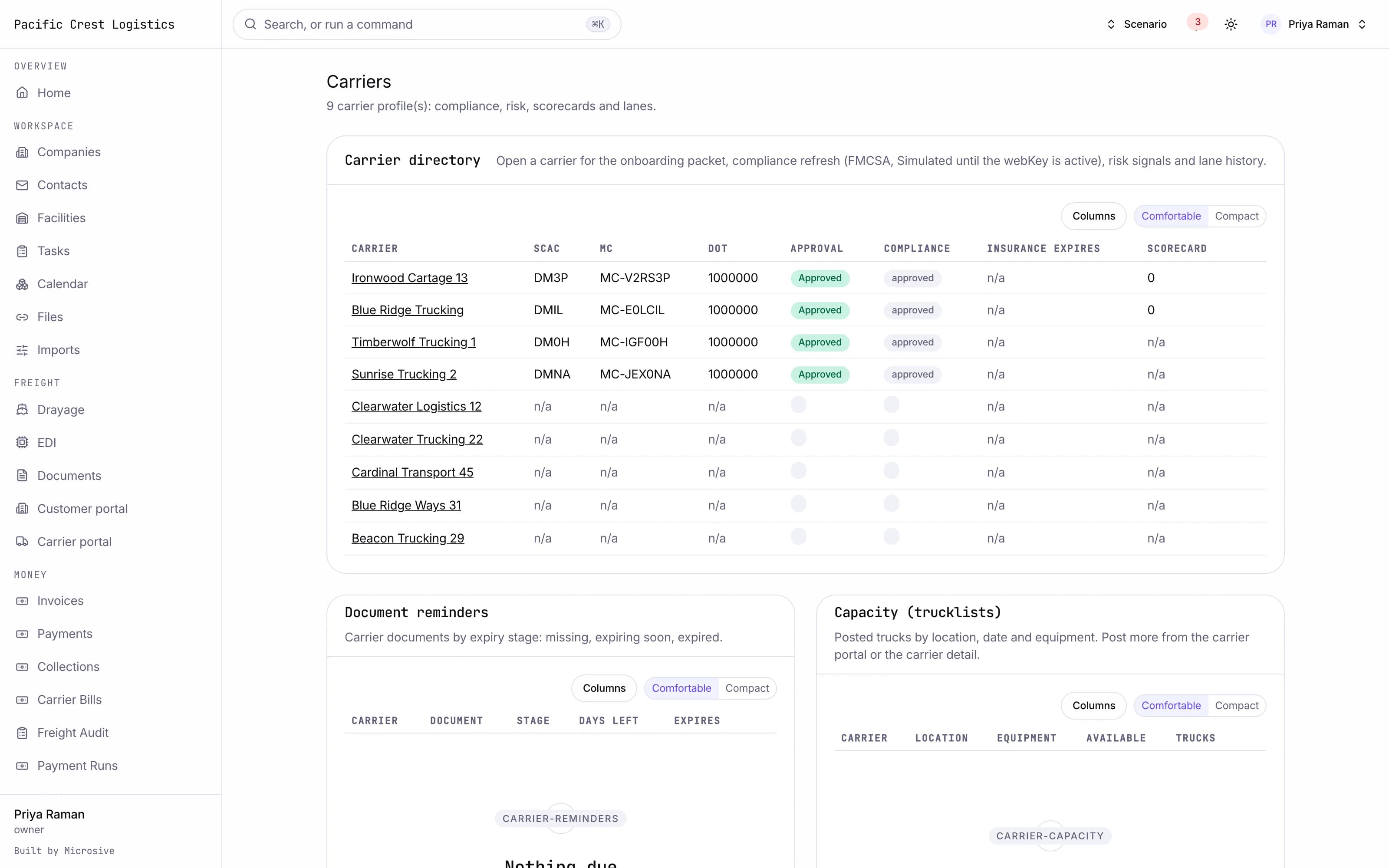Open the Imports sliders icon

tap(22, 350)
